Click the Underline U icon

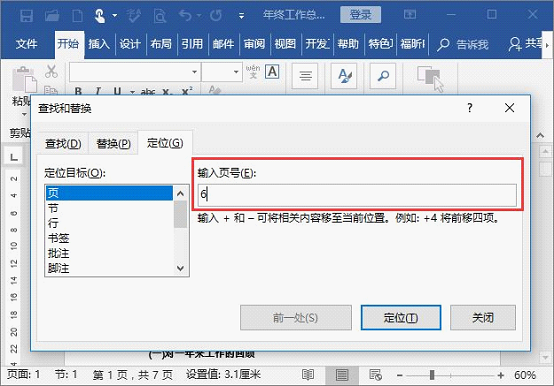(x=117, y=91)
